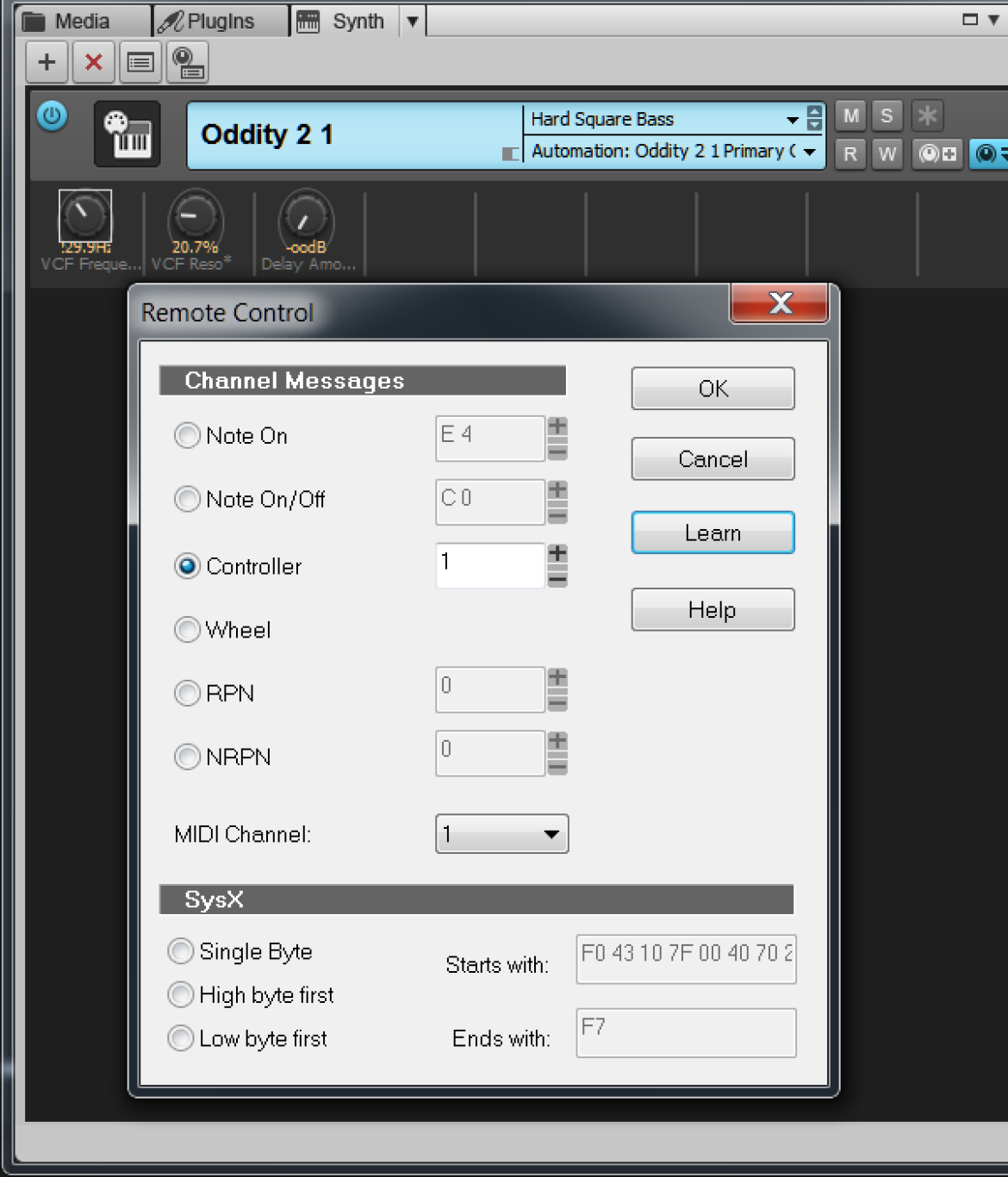Image resolution: width=1008 pixels, height=1177 pixels.
Task: Open synth properties list icon in rack toolbar
Action: (140, 62)
